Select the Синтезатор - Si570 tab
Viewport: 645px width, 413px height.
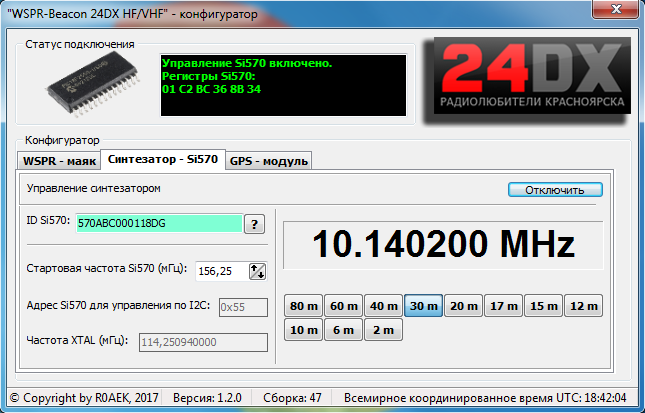pos(163,159)
